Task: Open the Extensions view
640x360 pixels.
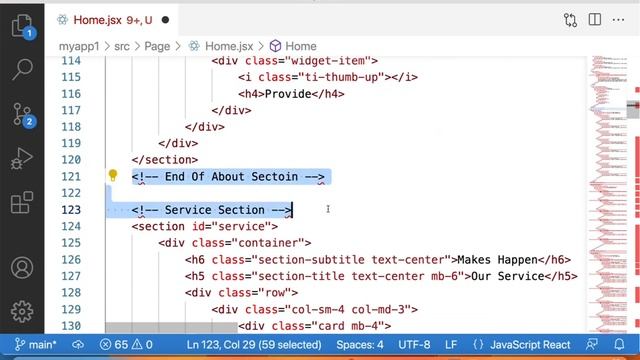Action: [x=22, y=202]
